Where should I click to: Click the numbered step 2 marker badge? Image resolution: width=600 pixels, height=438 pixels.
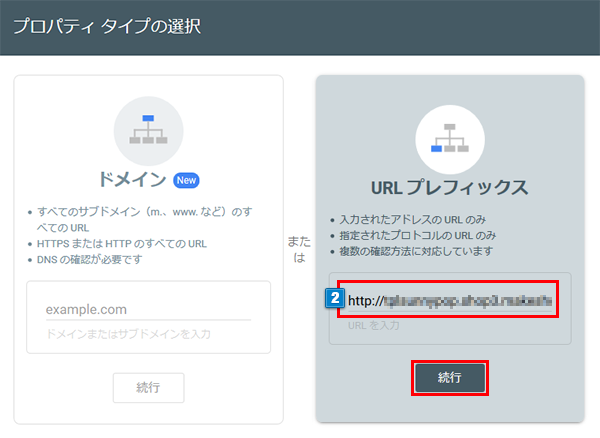[337, 298]
